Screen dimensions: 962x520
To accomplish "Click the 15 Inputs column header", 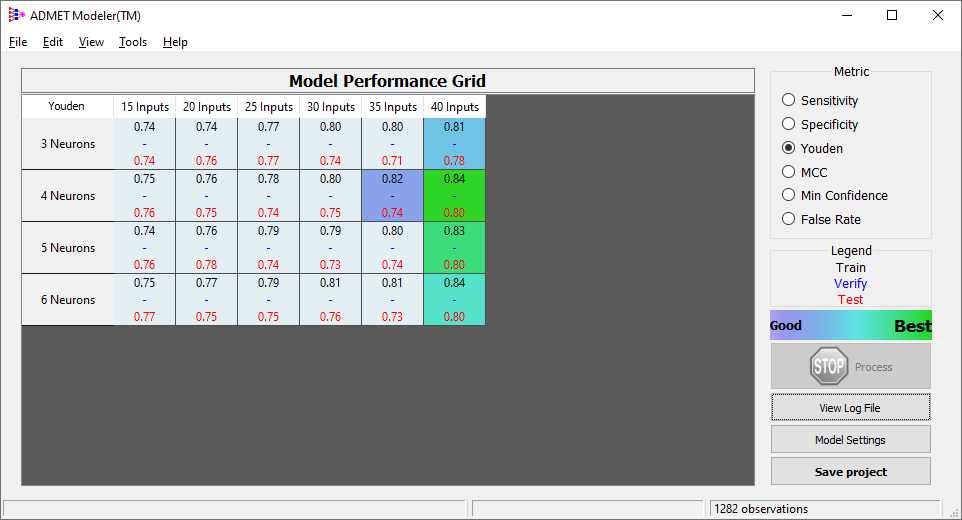I will [x=145, y=106].
